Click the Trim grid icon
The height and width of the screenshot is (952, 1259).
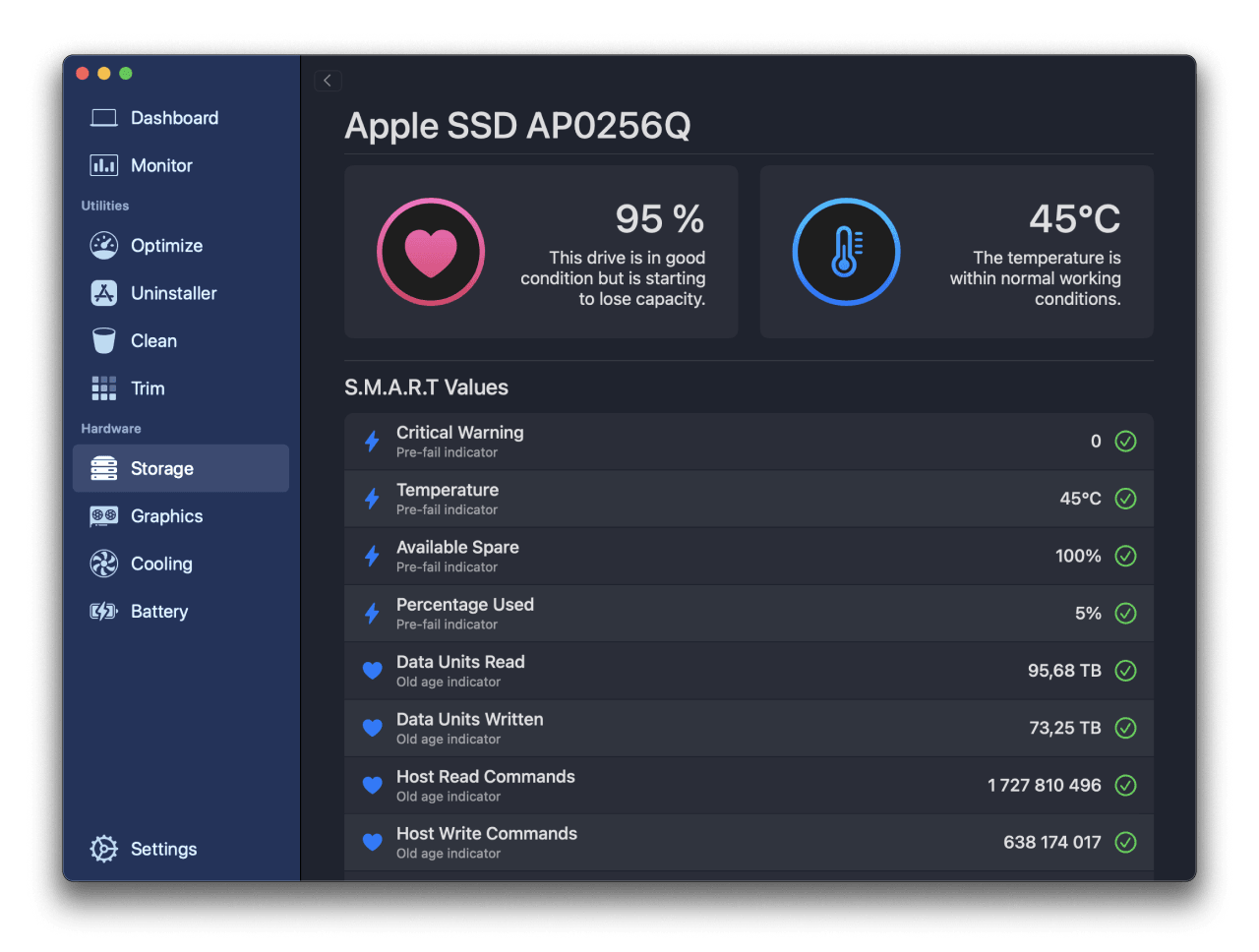[x=103, y=388]
